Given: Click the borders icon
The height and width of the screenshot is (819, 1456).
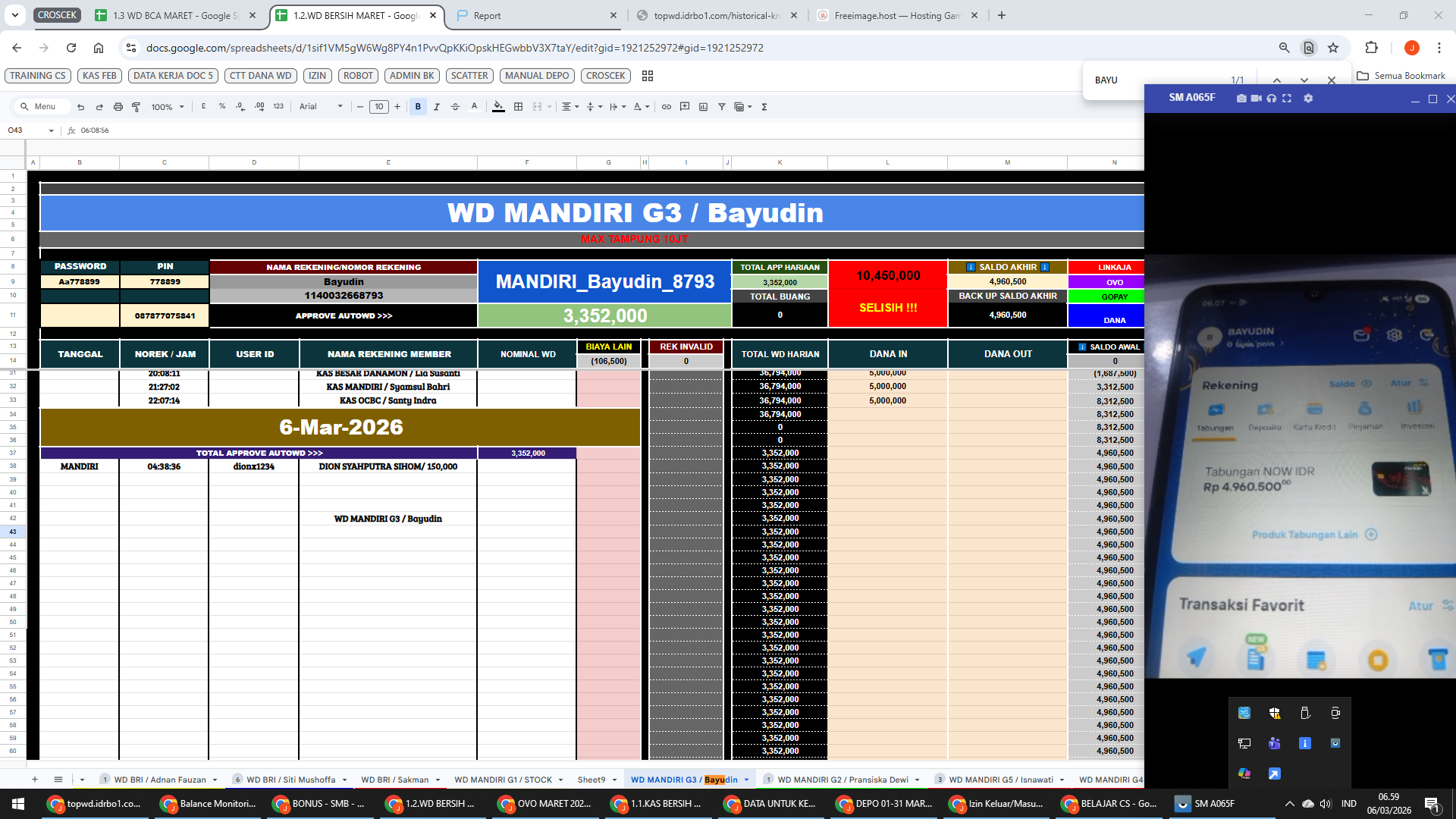Looking at the screenshot, I should tap(518, 107).
